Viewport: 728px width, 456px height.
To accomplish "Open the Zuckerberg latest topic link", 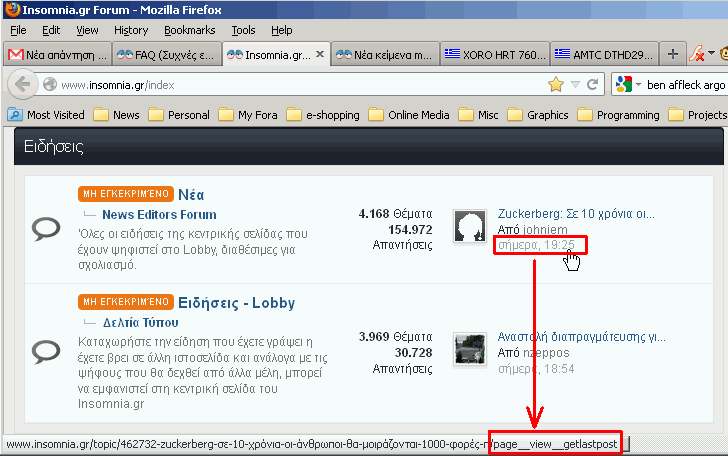I will [x=576, y=214].
